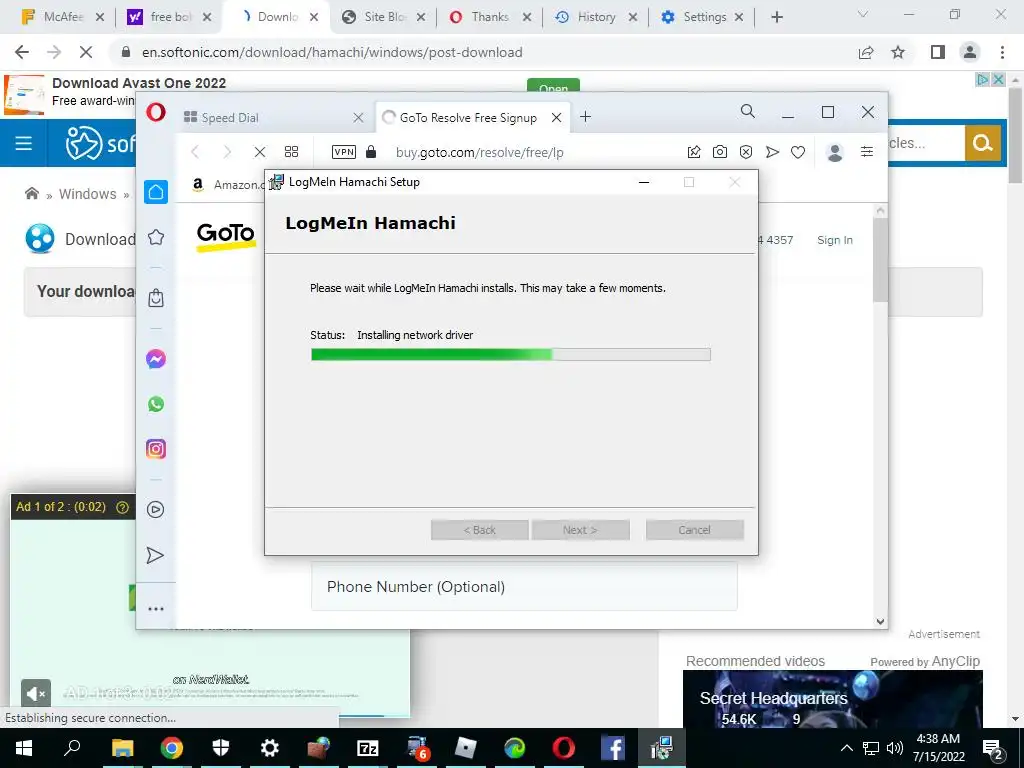Viewport: 1024px width, 768px height.
Task: Open Roblox from taskbar
Action: (x=466, y=748)
